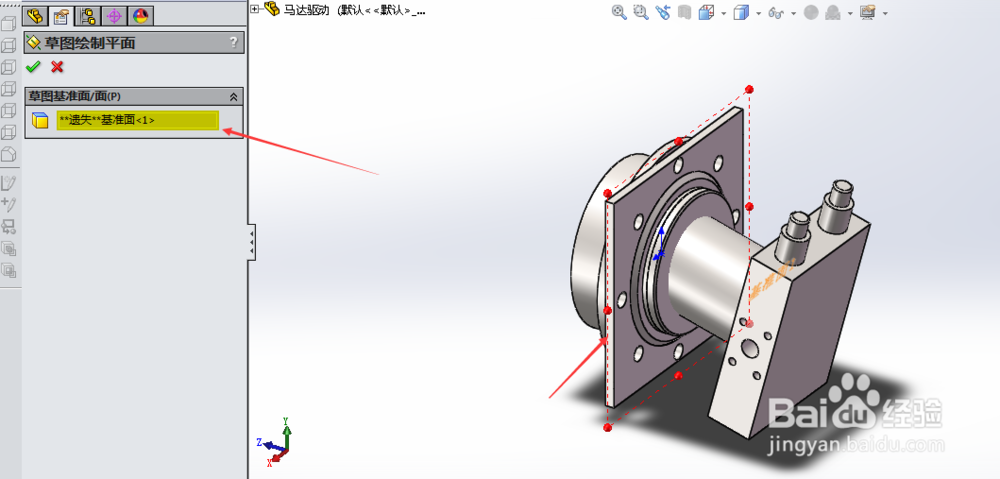This screenshot has width=1000, height=479.
Task: Click the yellow cube face selection icon
Action: point(40,120)
